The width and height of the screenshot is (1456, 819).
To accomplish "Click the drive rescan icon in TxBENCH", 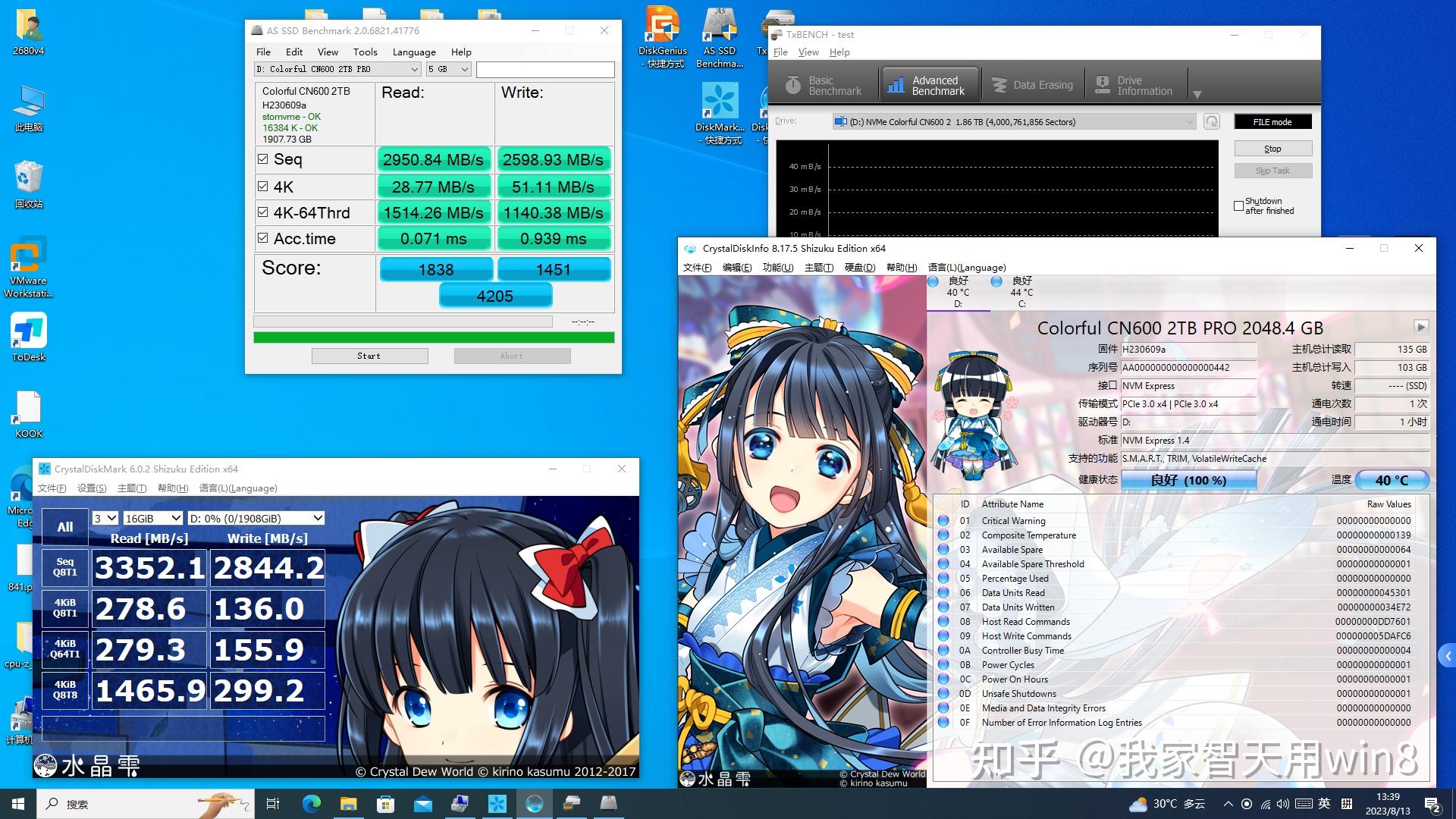I will click(x=1210, y=121).
